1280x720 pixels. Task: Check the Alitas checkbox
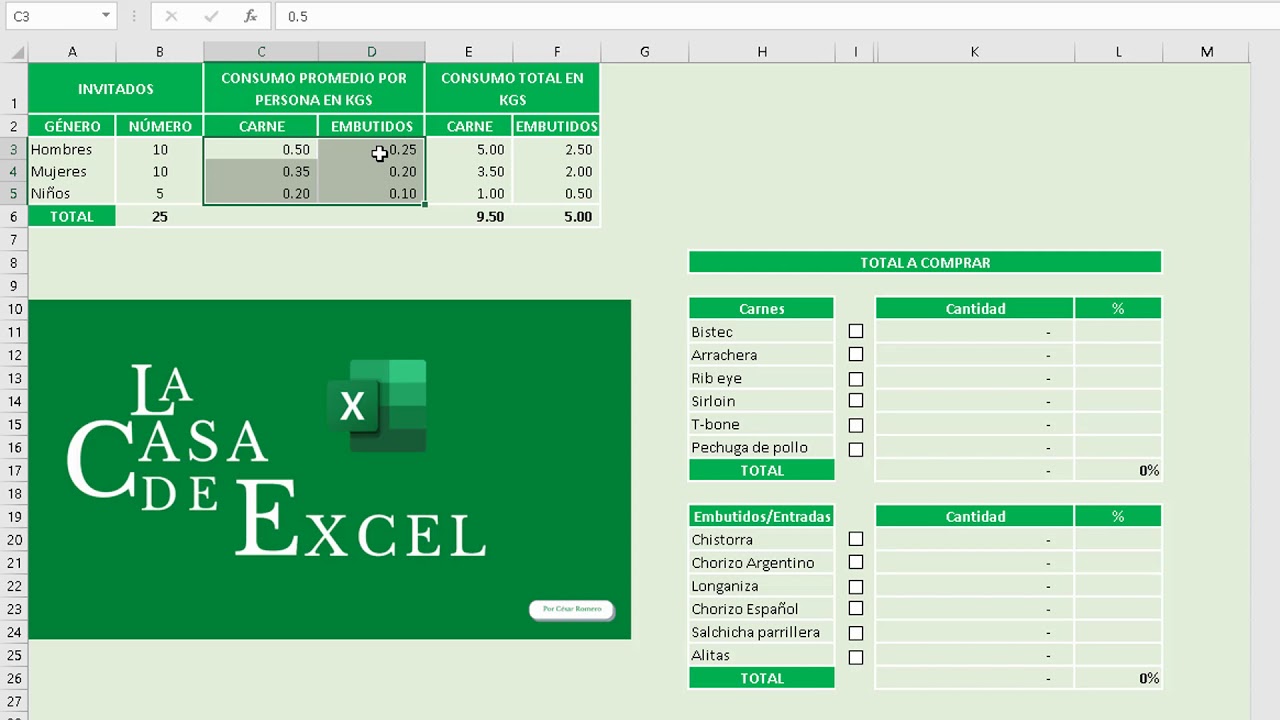[856, 657]
